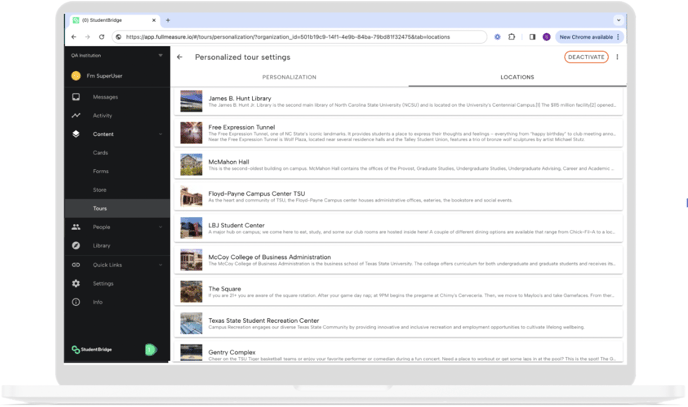Click the McMahon Hall thumbnail
The width and height of the screenshot is (688, 407).
pyautogui.click(x=191, y=164)
